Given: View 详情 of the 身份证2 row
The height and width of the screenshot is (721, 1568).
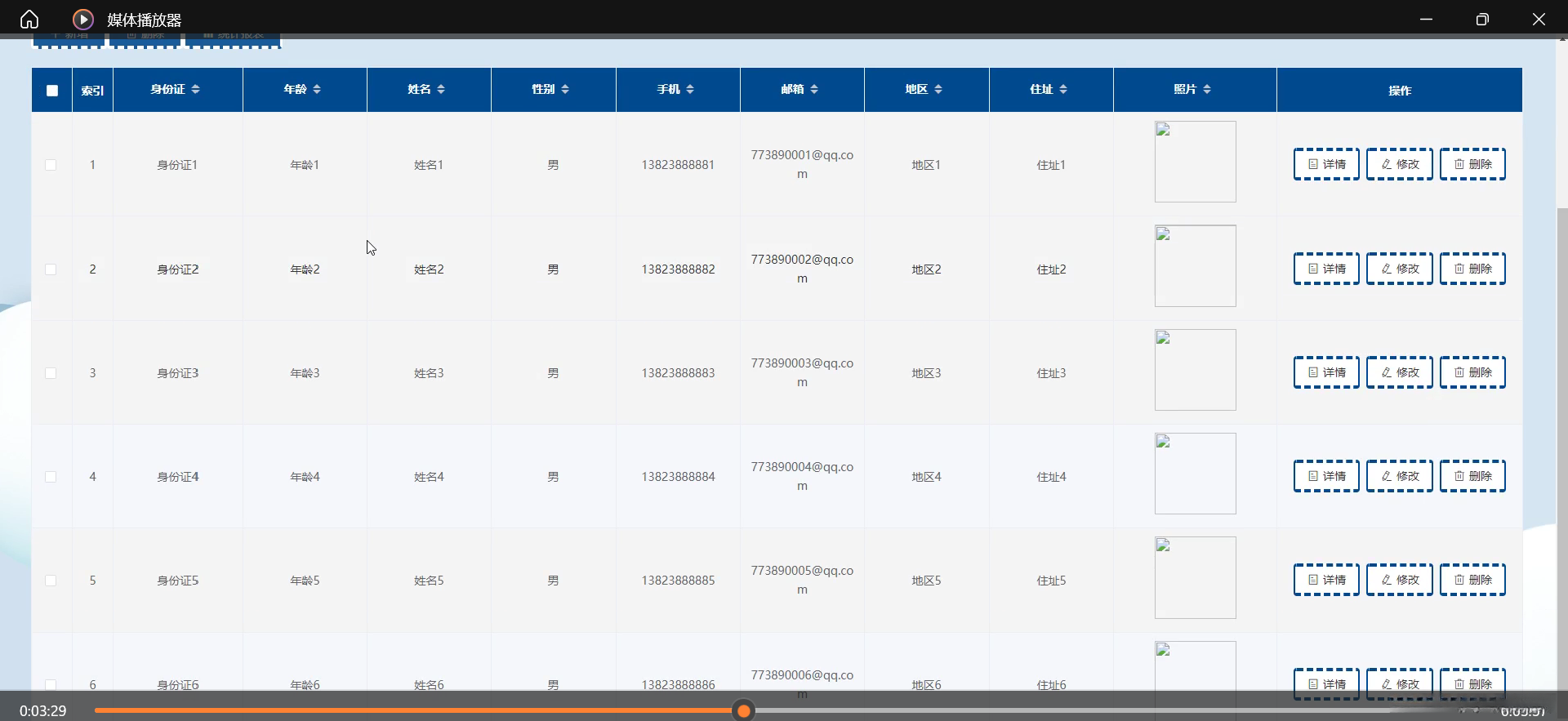Looking at the screenshot, I should pyautogui.click(x=1326, y=269).
